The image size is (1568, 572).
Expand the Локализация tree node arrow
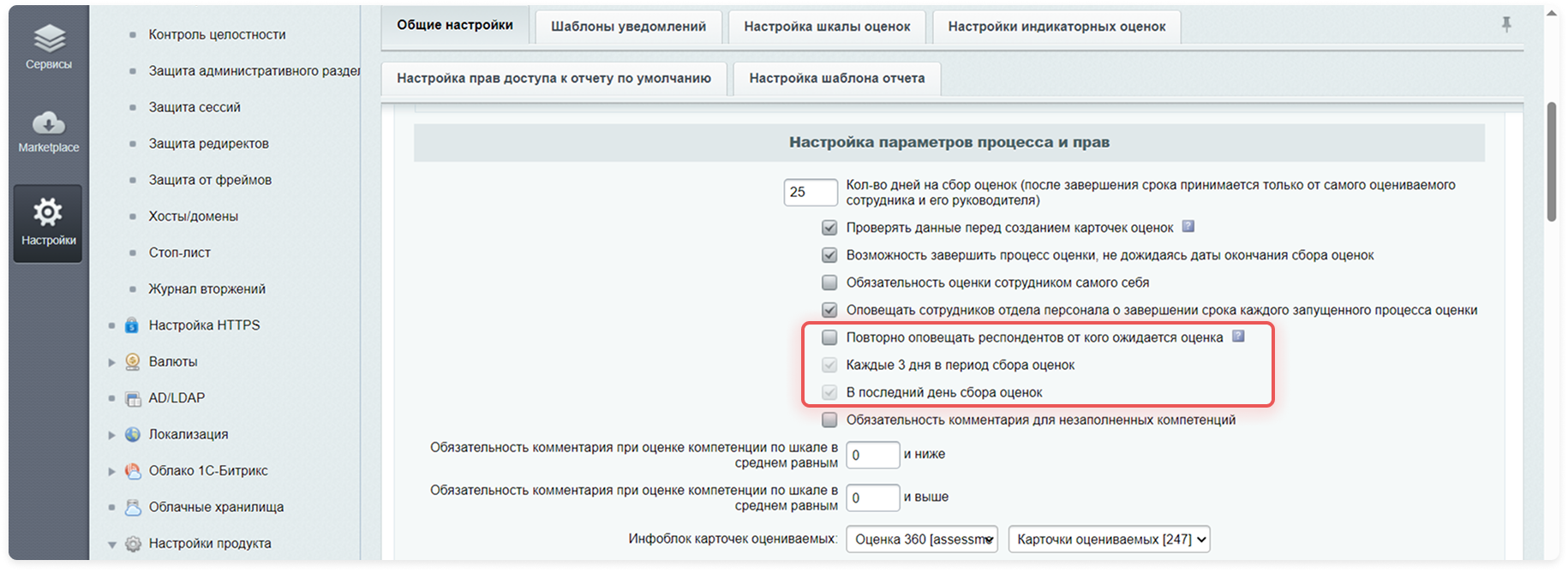pos(111,435)
